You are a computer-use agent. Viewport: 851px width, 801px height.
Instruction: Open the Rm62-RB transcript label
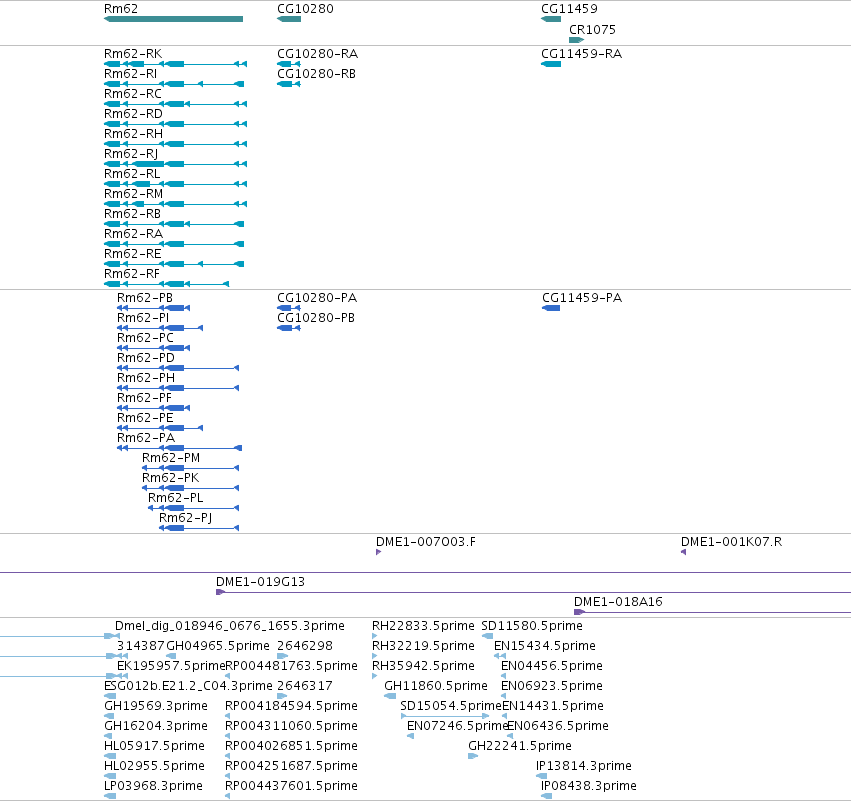point(132,214)
